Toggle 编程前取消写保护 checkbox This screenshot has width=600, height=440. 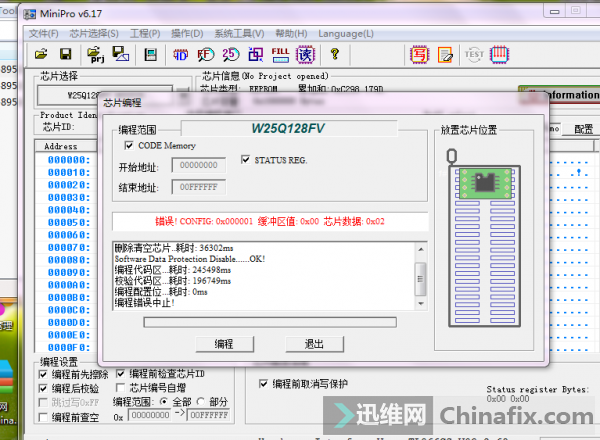[x=263, y=383]
